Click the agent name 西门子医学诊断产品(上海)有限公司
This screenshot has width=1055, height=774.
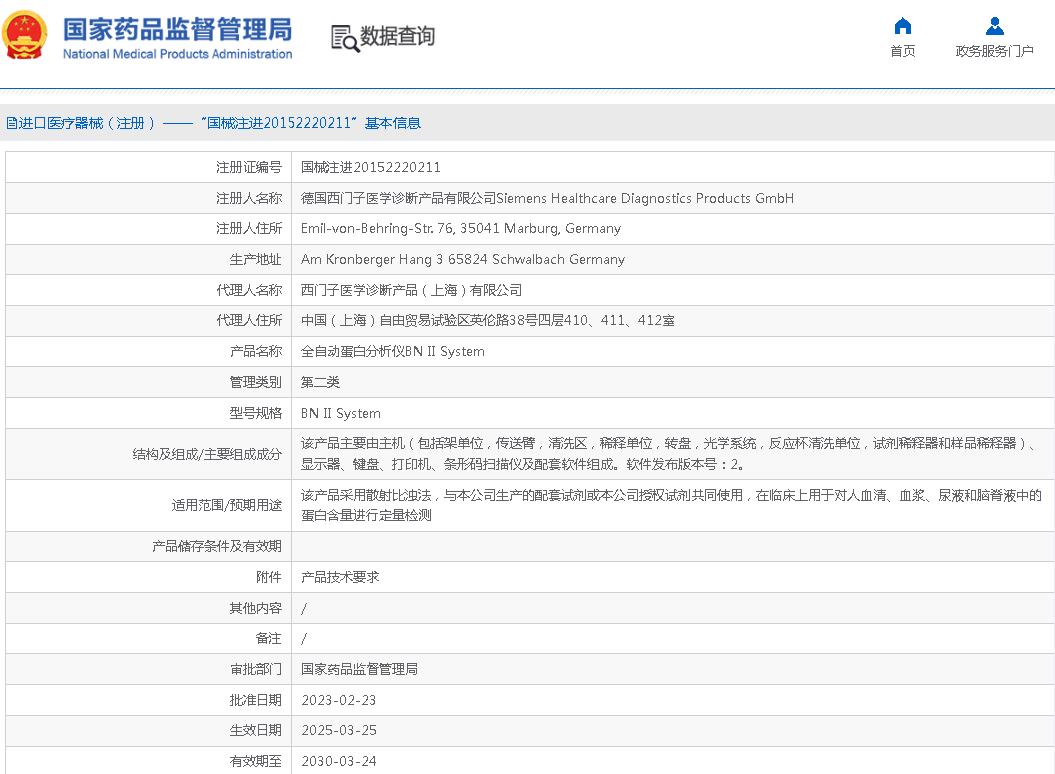tap(411, 290)
